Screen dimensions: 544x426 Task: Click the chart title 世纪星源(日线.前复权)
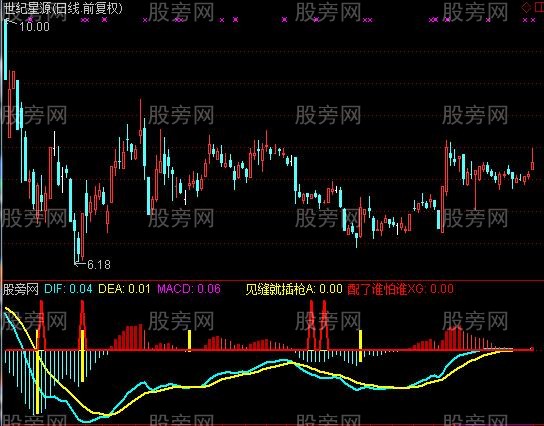pos(63,8)
